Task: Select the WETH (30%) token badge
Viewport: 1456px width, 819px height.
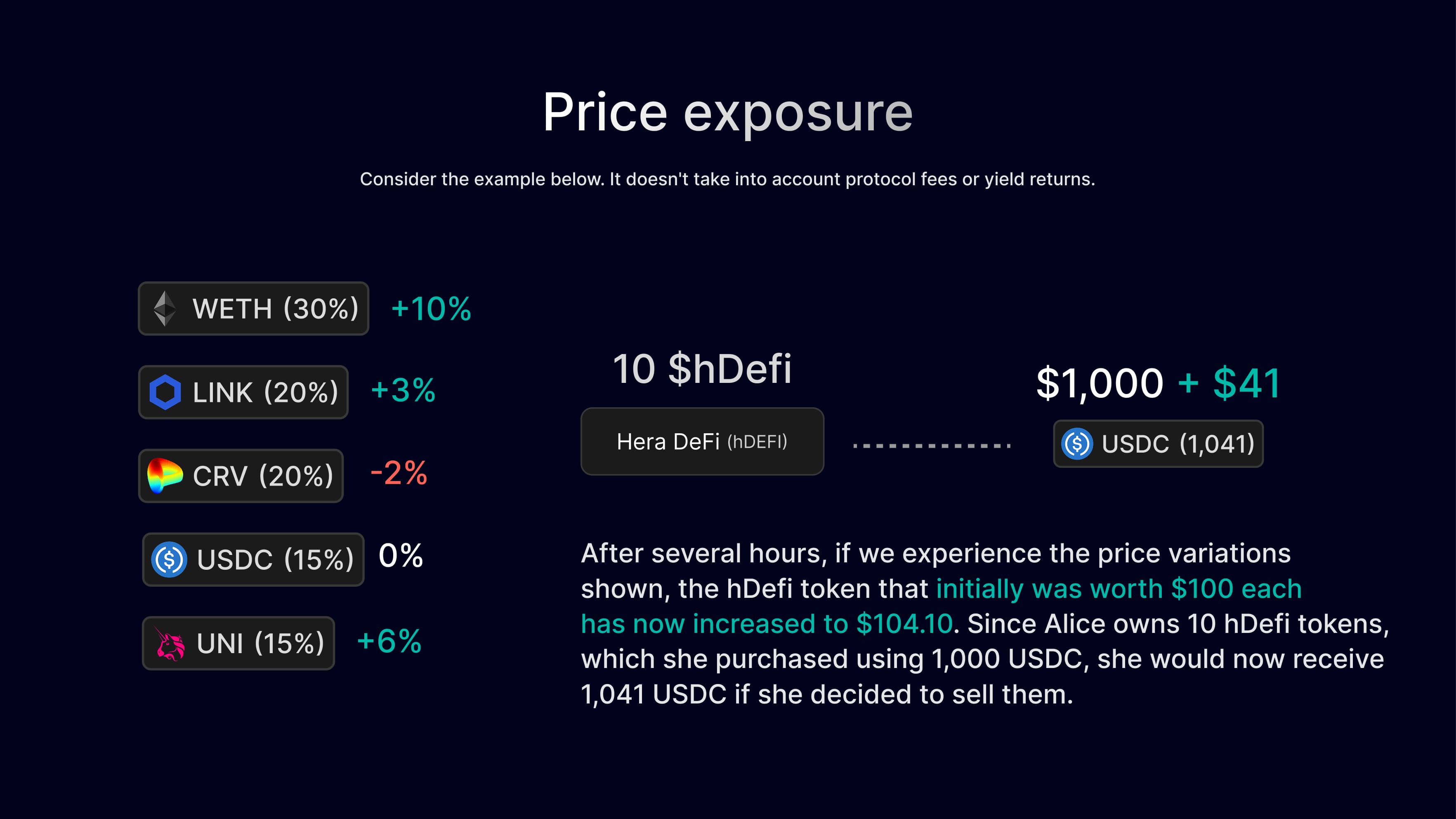Action: [254, 309]
